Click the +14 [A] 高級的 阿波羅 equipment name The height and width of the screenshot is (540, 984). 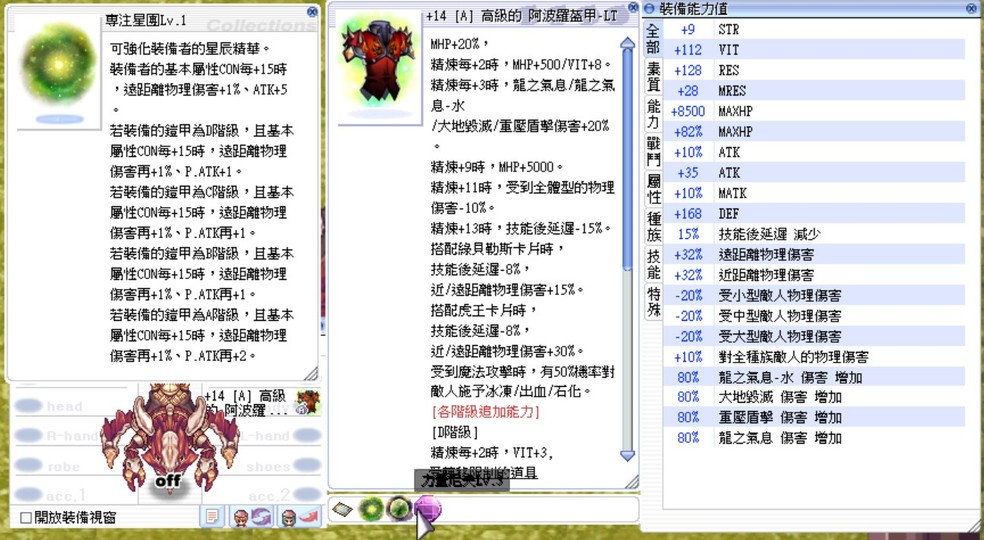pyautogui.click(x=246, y=403)
